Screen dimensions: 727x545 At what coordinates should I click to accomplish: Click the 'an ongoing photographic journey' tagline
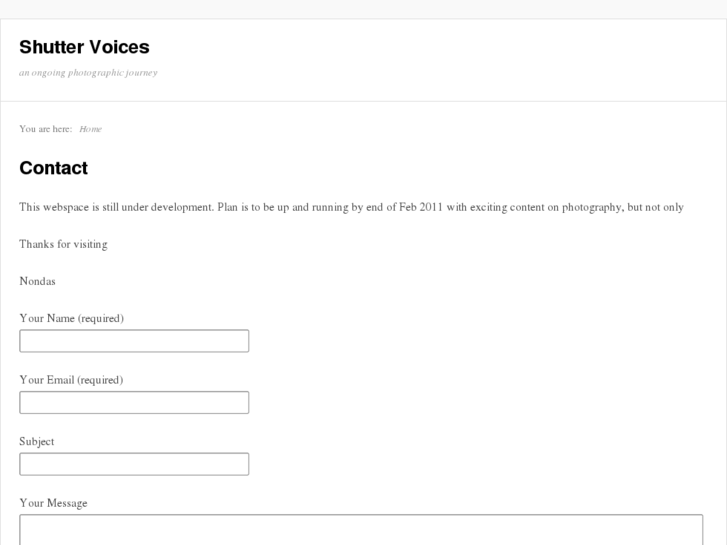click(88, 73)
